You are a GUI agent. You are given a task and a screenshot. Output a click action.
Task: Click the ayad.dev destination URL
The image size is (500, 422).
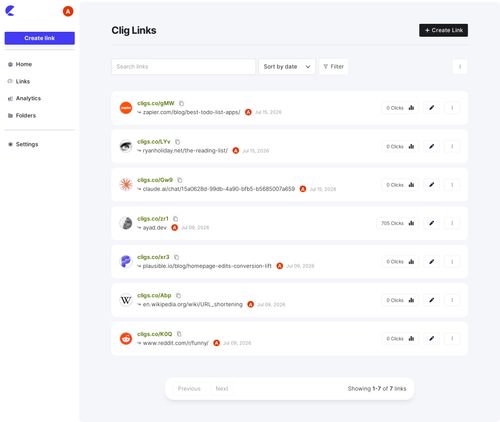click(155, 228)
